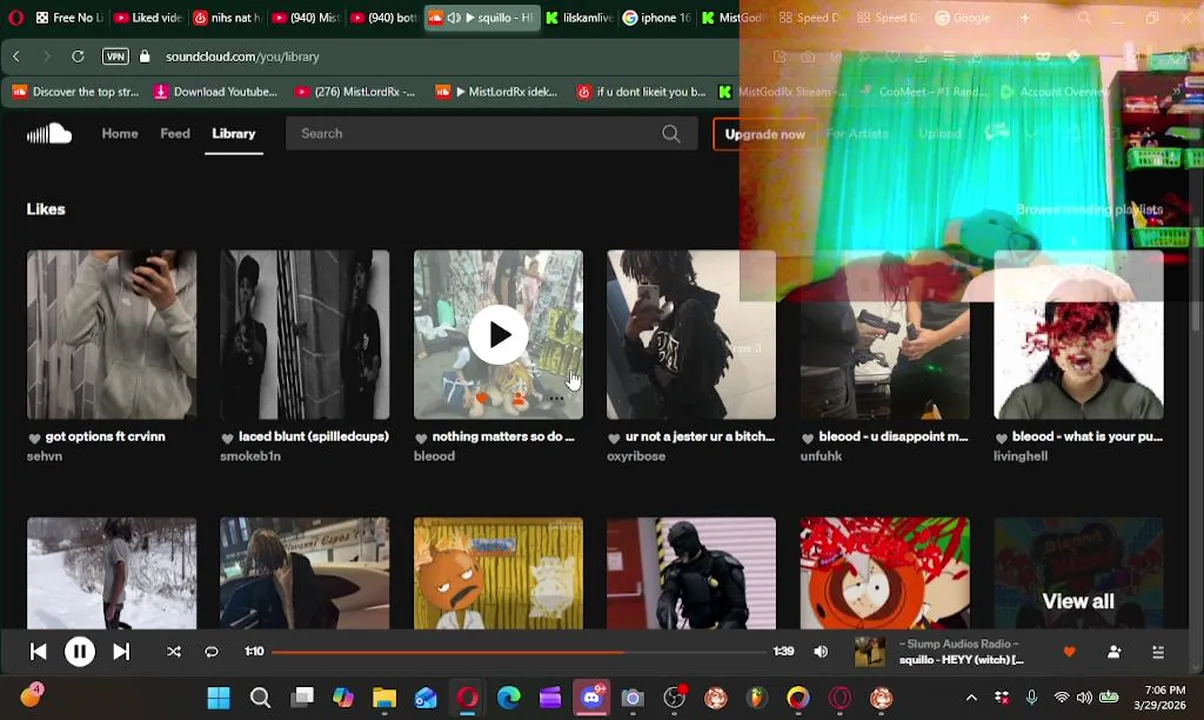Click the address bar URL soundcloud.com/you/library

tap(242, 57)
